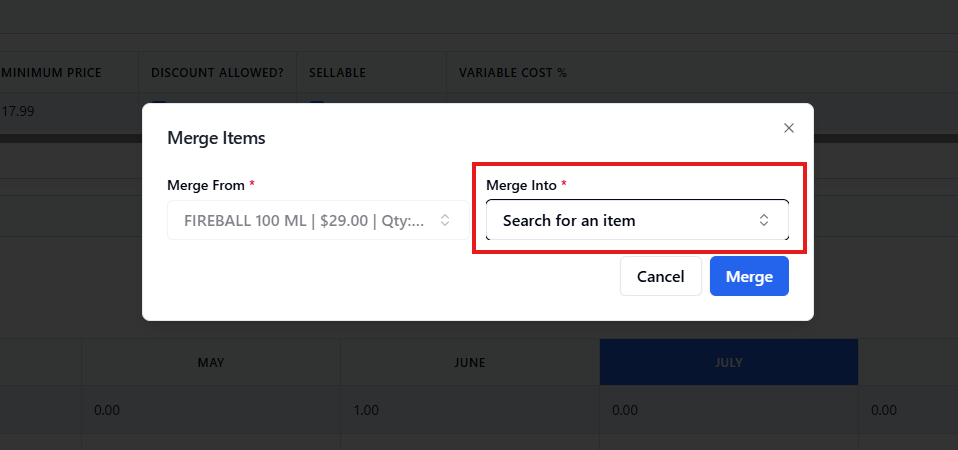The width and height of the screenshot is (958, 450).
Task: Toggle the Discount Allowed checkbox
Action: (158, 105)
